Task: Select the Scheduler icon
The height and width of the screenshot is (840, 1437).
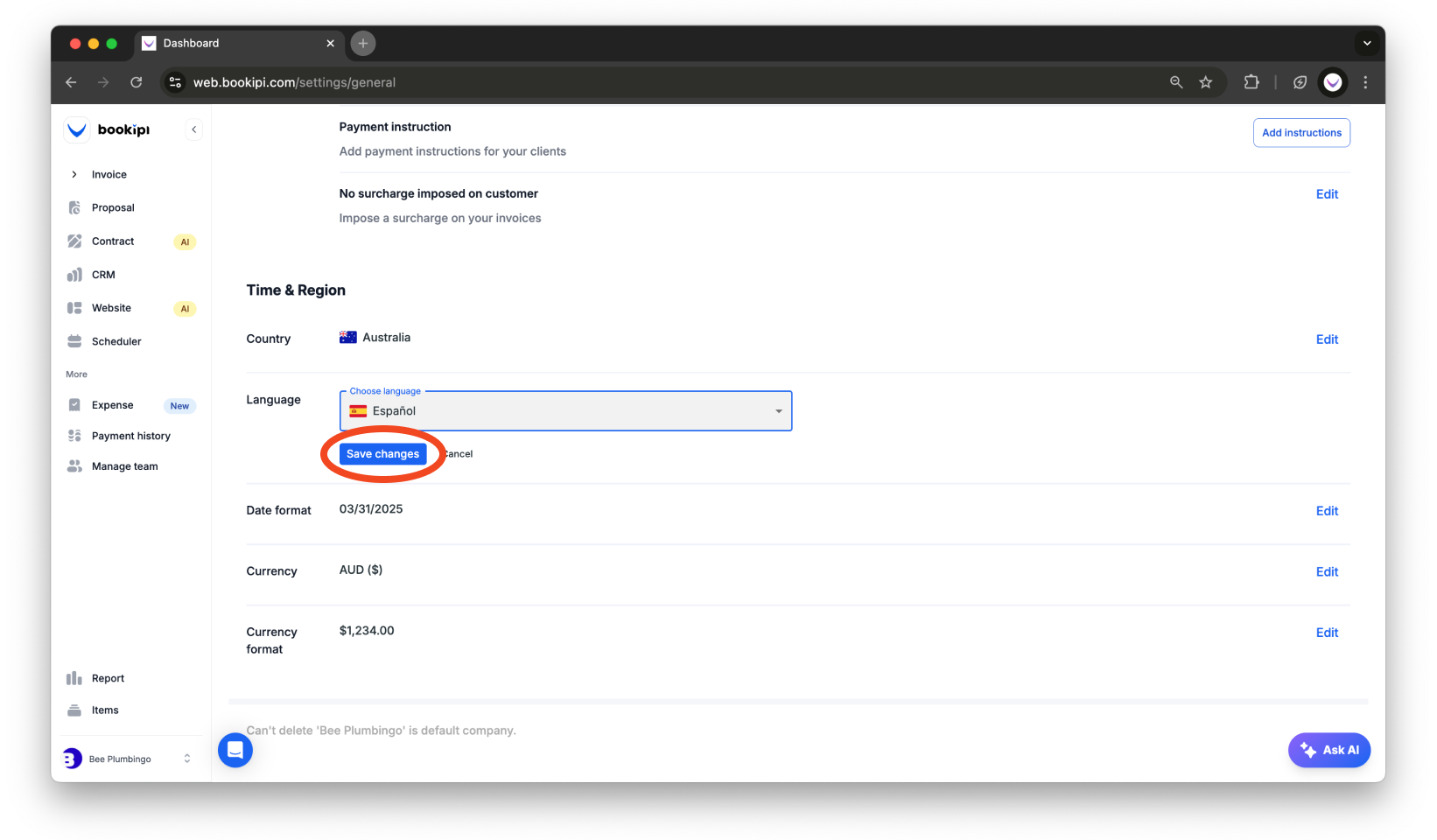Action: point(75,341)
